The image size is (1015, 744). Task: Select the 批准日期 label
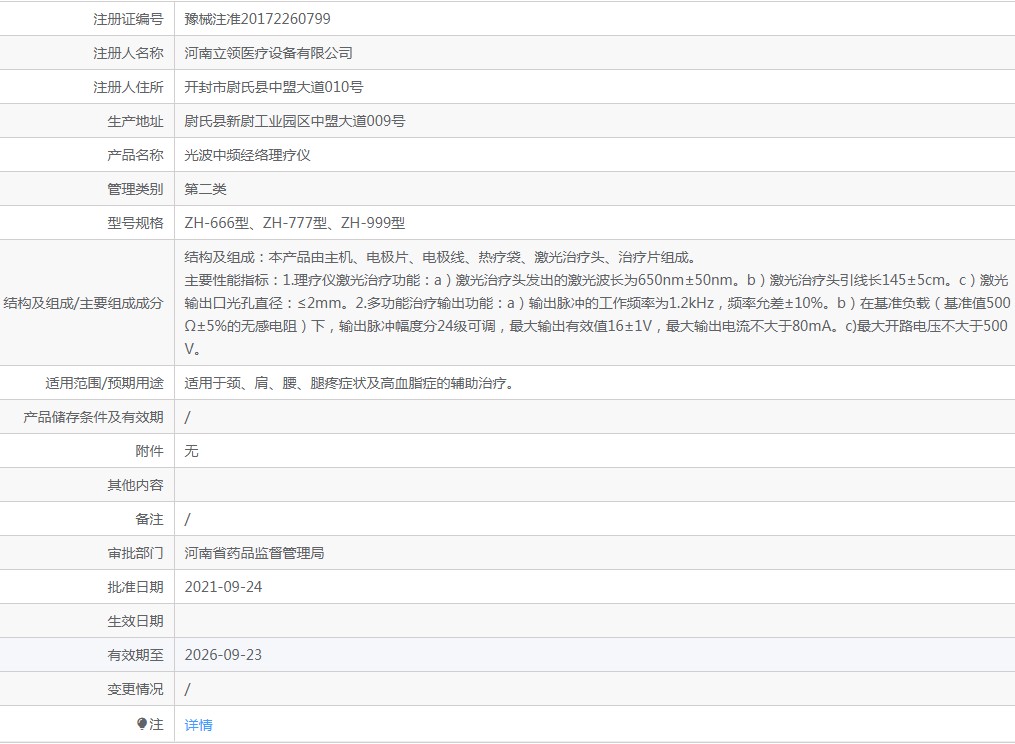[135, 587]
